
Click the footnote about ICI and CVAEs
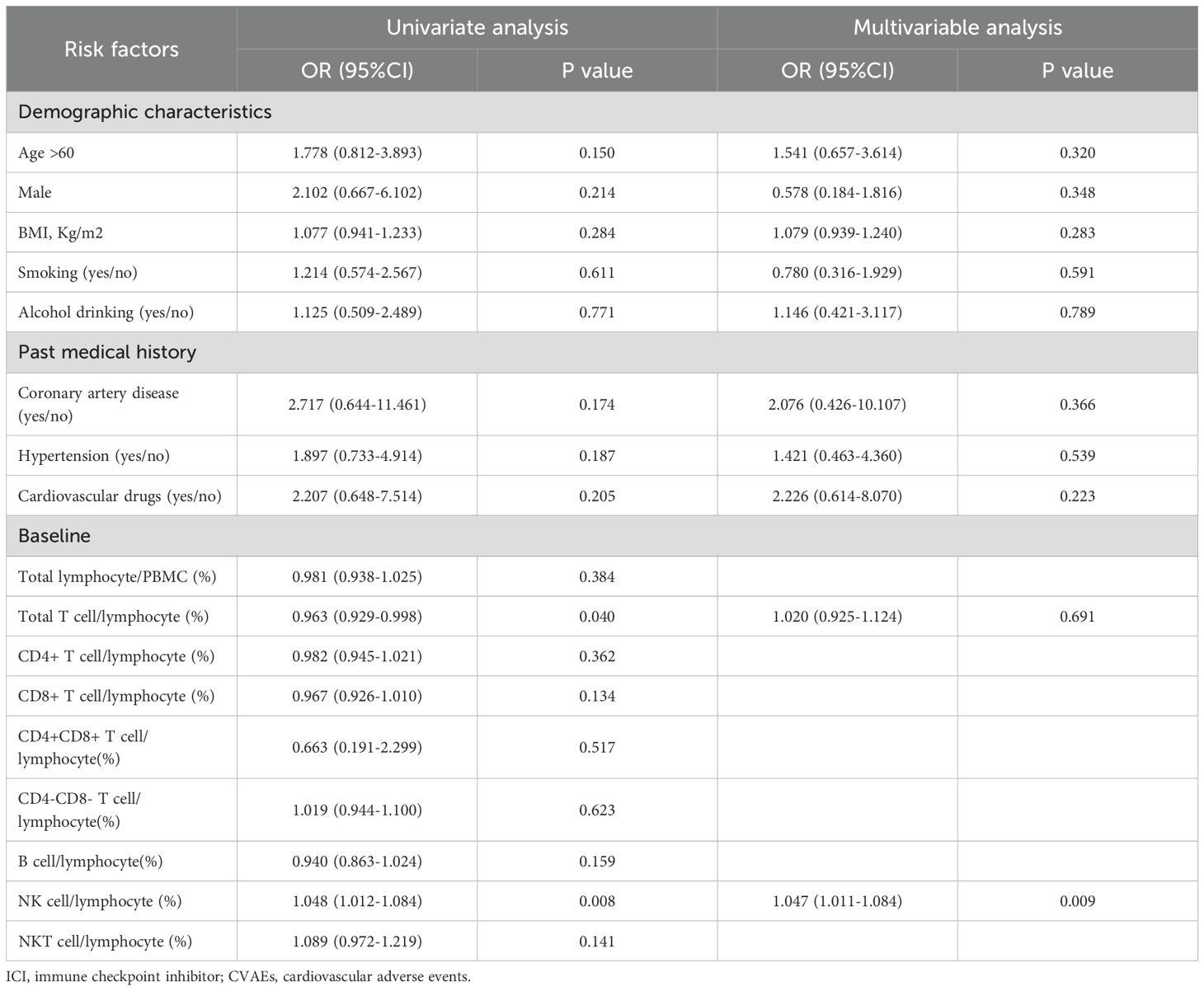pyautogui.click(x=239, y=977)
